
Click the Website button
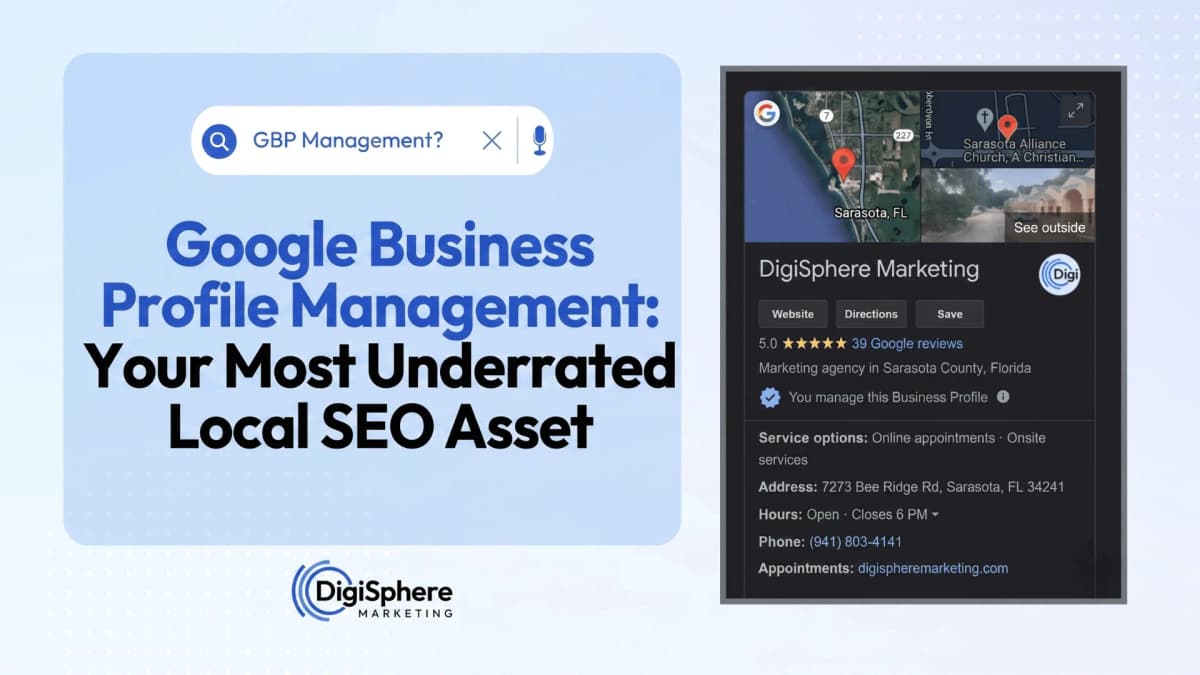tap(793, 314)
